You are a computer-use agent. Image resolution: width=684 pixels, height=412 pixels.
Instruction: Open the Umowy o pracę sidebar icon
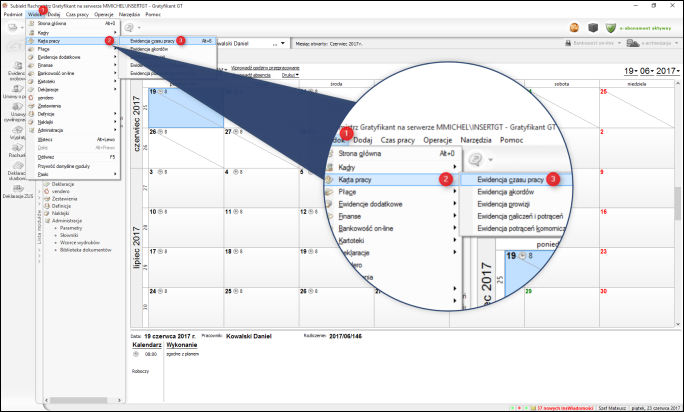[x=17, y=89]
